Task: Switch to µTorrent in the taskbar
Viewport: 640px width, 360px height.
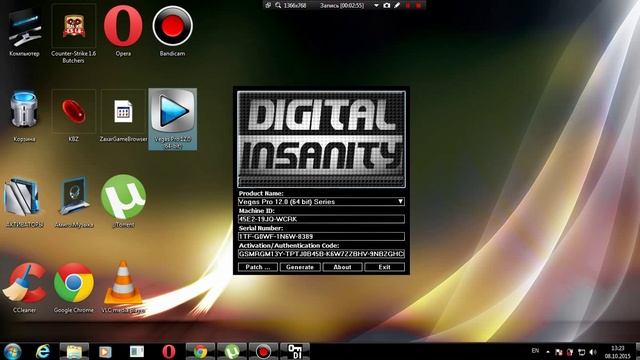Action: click(x=231, y=351)
